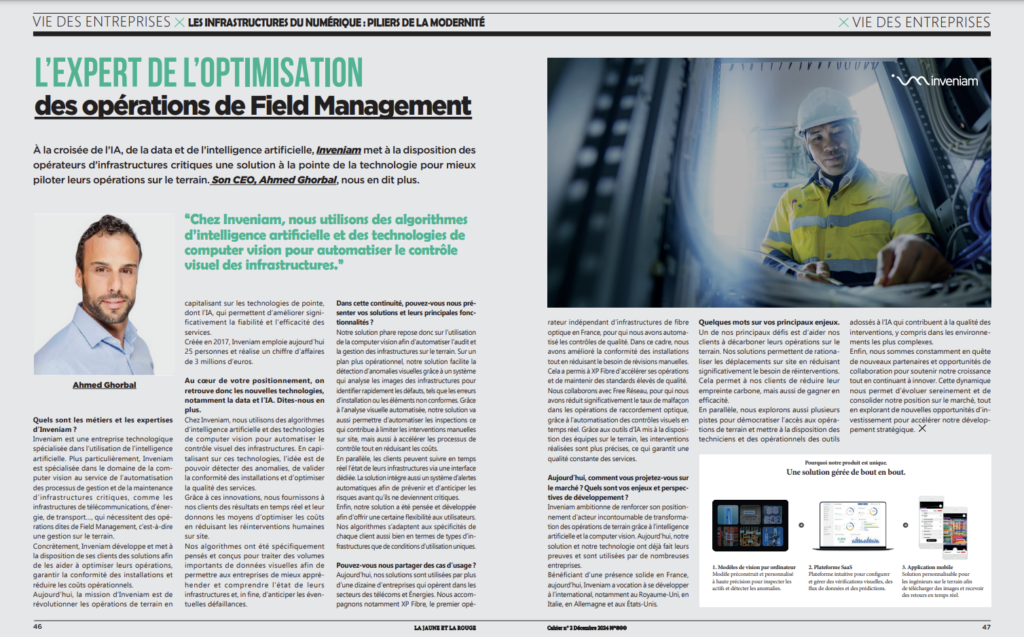This screenshot has height=637, width=1024.
Task: Click page number 47 in the footer
Action: [x=986, y=627]
